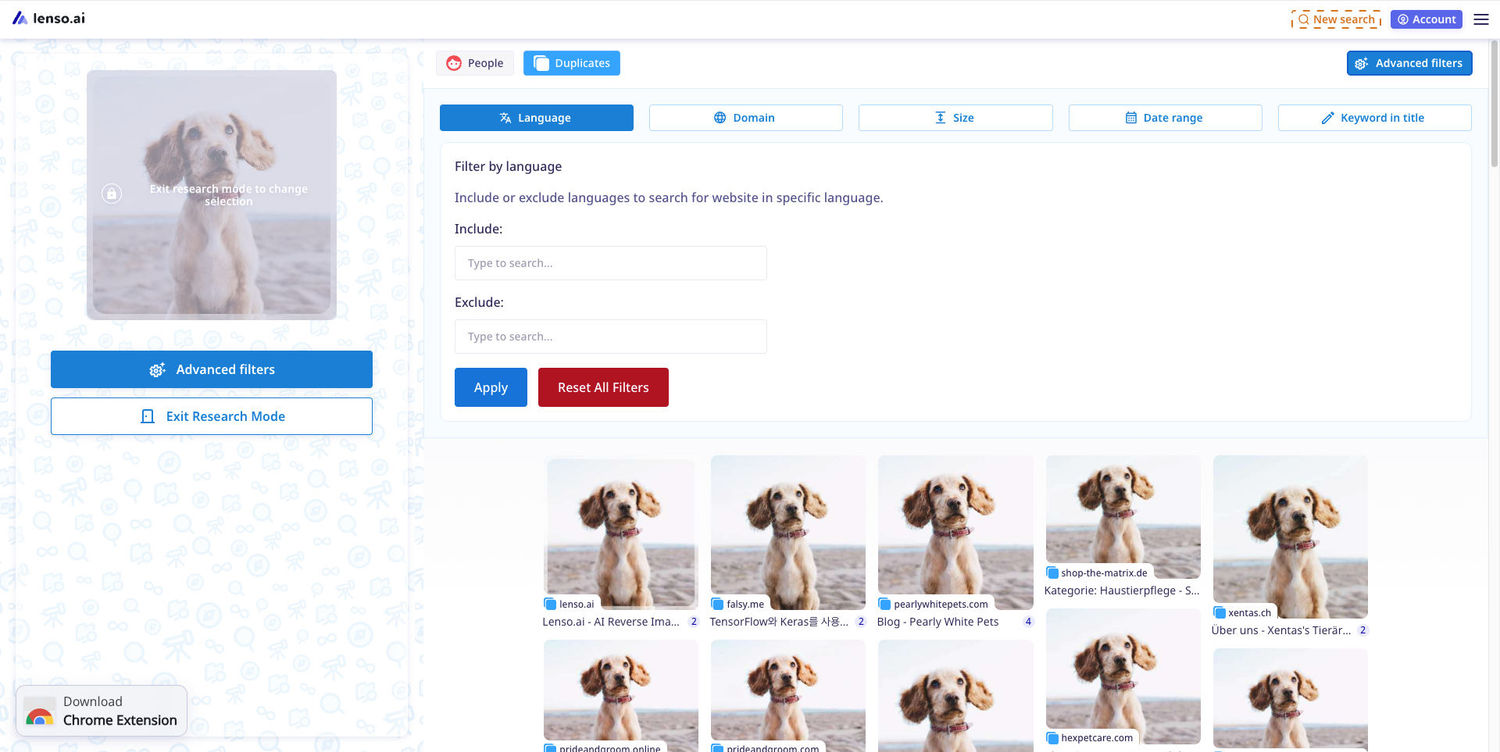Click the title "Über uns - Xentas's Tierär..."
This screenshot has height=752, width=1500.
pyautogui.click(x=1281, y=631)
